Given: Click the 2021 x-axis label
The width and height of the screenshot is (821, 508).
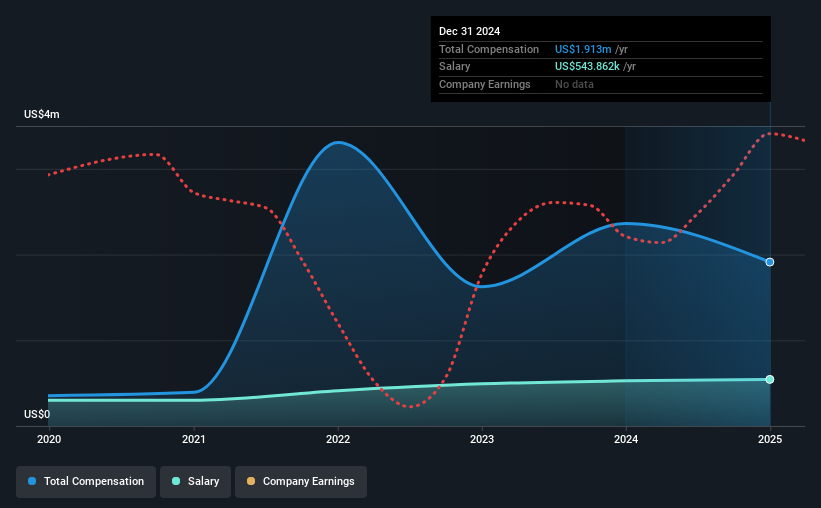Looking at the screenshot, I should coord(194,439).
